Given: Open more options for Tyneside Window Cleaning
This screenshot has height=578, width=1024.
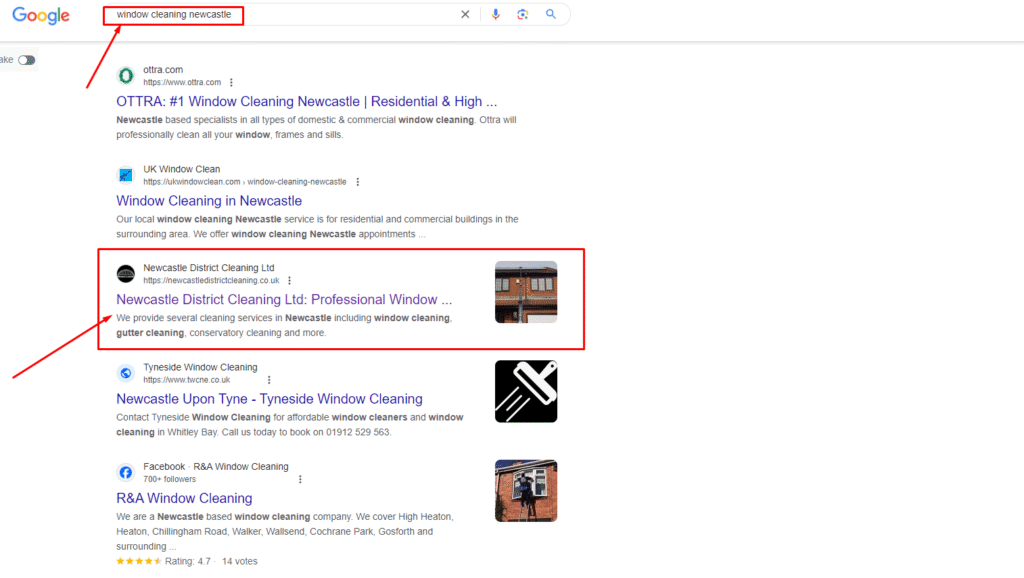Looking at the screenshot, I should tap(269, 379).
